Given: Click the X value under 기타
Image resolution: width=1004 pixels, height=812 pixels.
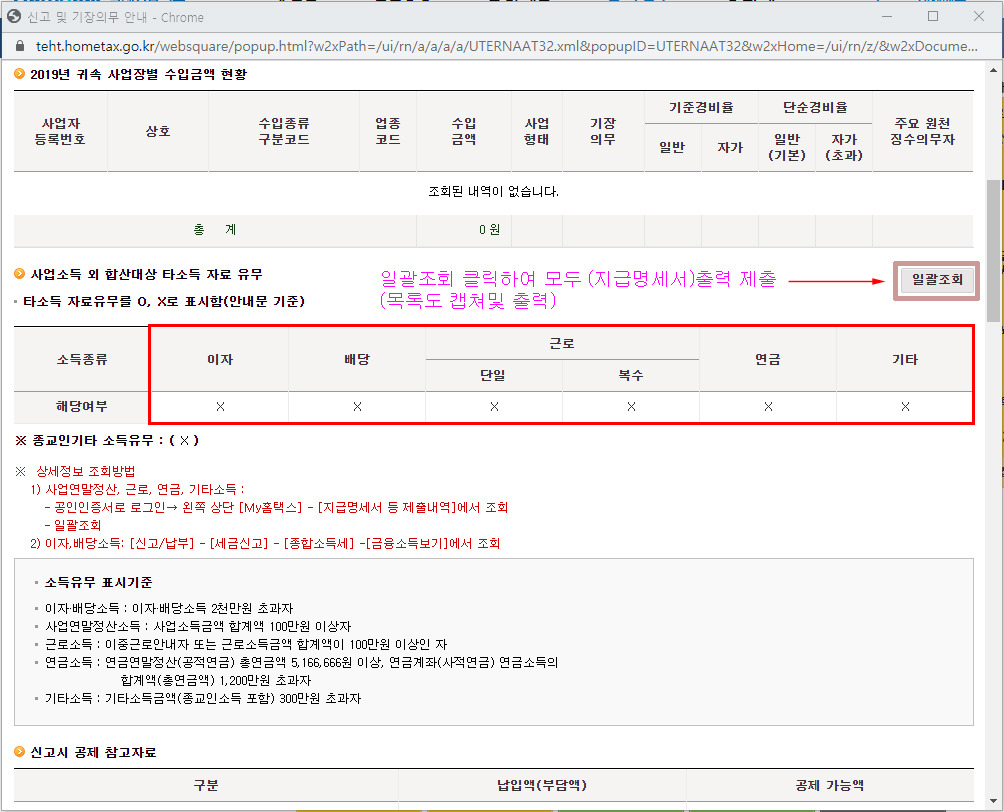Looking at the screenshot, I should pos(905,407).
